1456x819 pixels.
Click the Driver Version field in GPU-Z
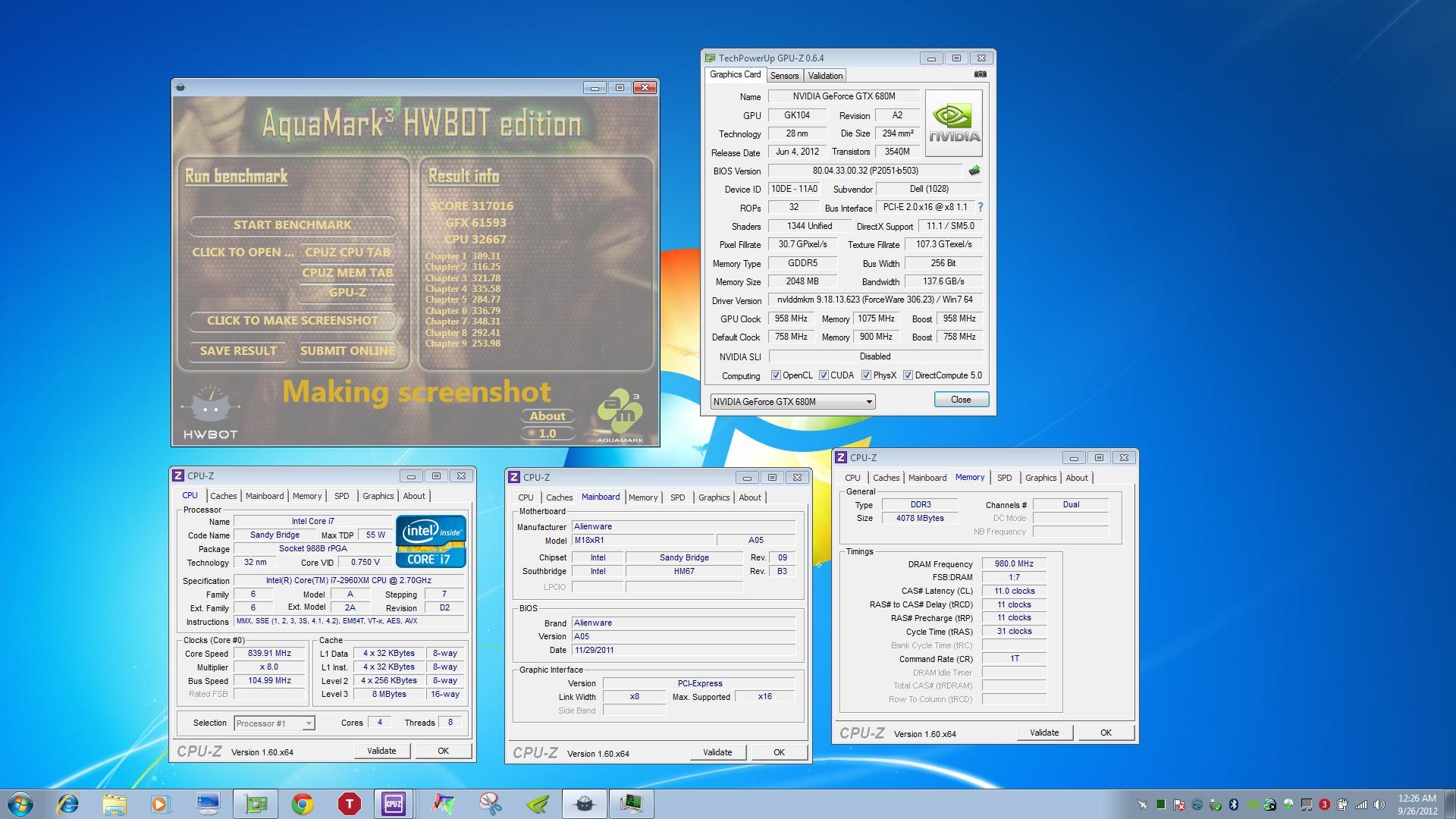click(875, 300)
